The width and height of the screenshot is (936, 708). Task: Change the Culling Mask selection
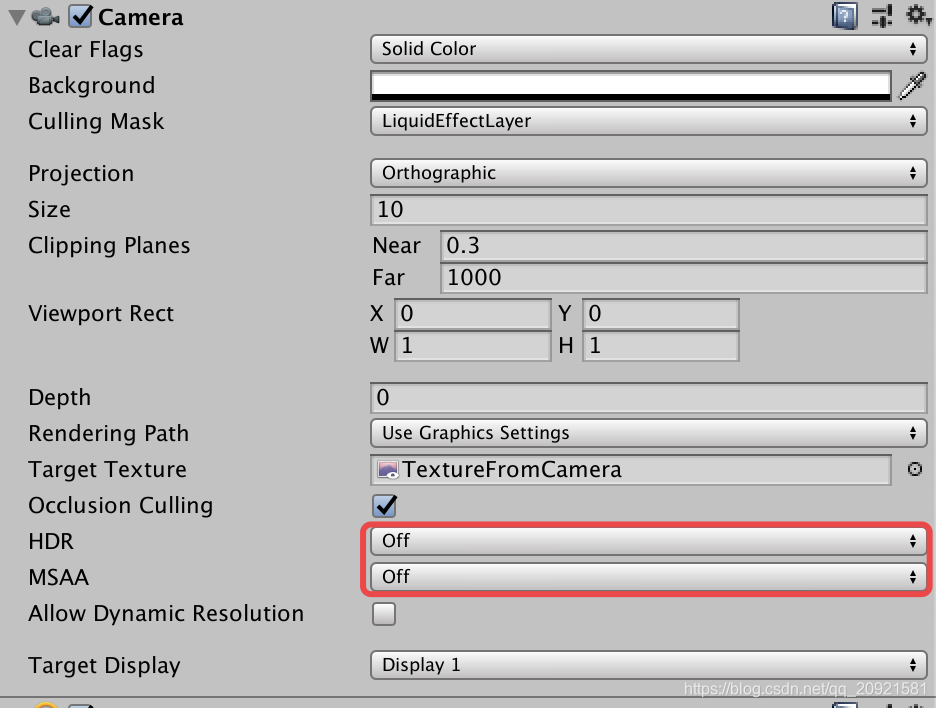(x=648, y=121)
